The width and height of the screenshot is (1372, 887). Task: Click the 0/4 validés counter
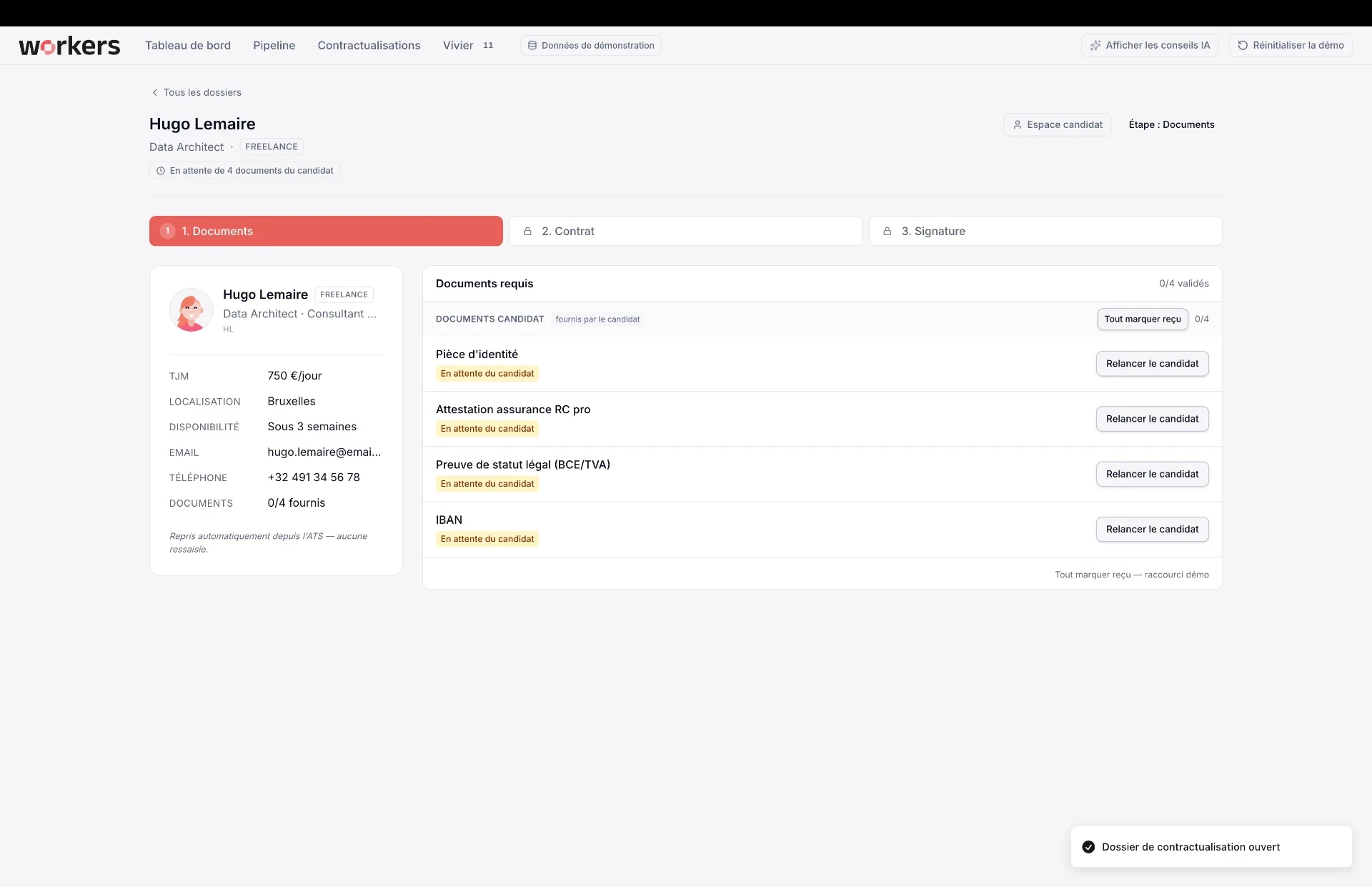[1184, 284]
